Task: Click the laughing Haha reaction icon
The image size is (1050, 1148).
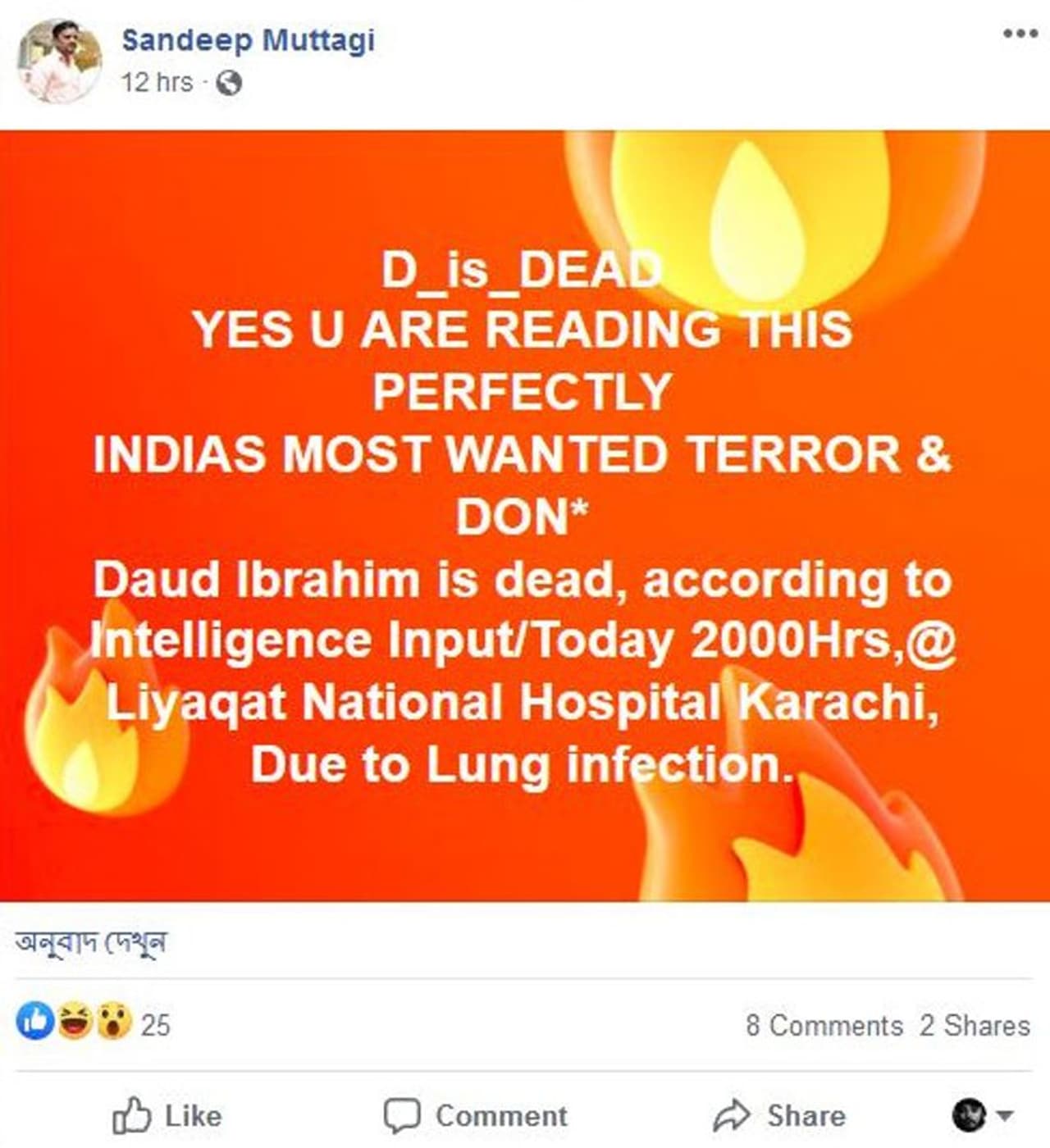Action: click(x=75, y=1022)
